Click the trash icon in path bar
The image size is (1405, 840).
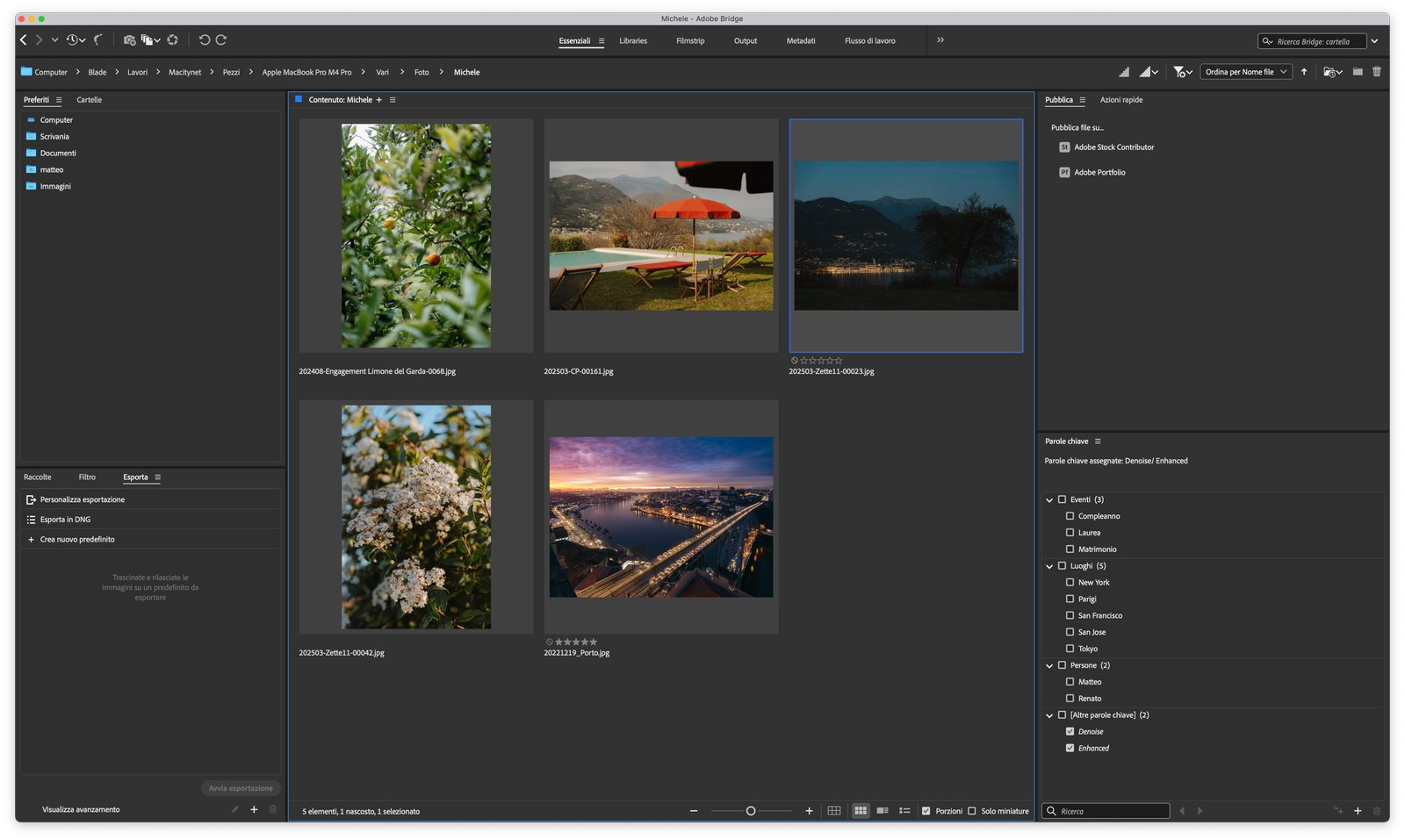(x=1376, y=72)
